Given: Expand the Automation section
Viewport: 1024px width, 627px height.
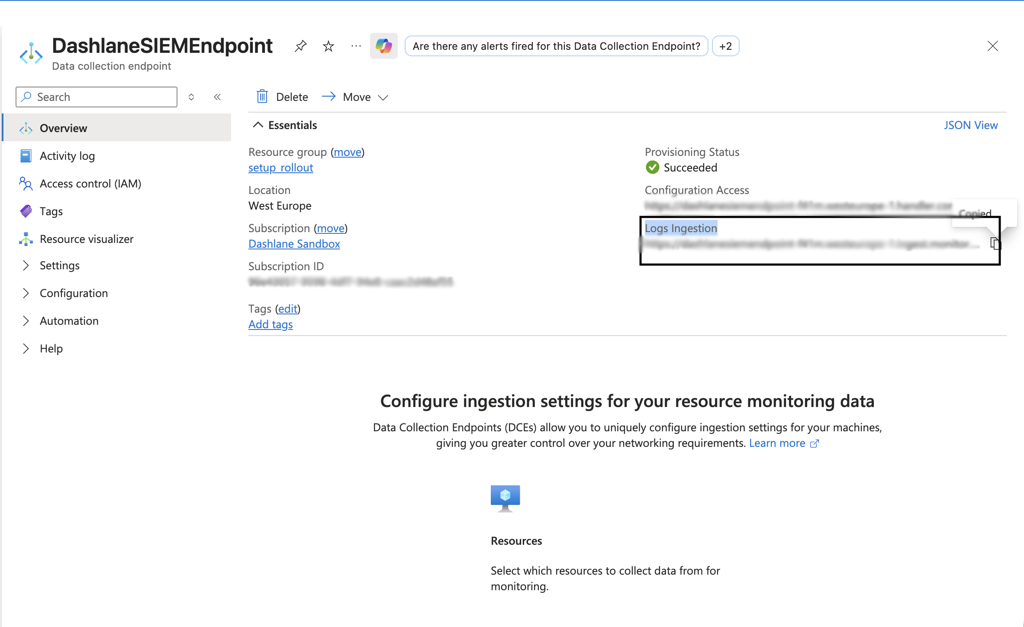Looking at the screenshot, I should 25,321.
